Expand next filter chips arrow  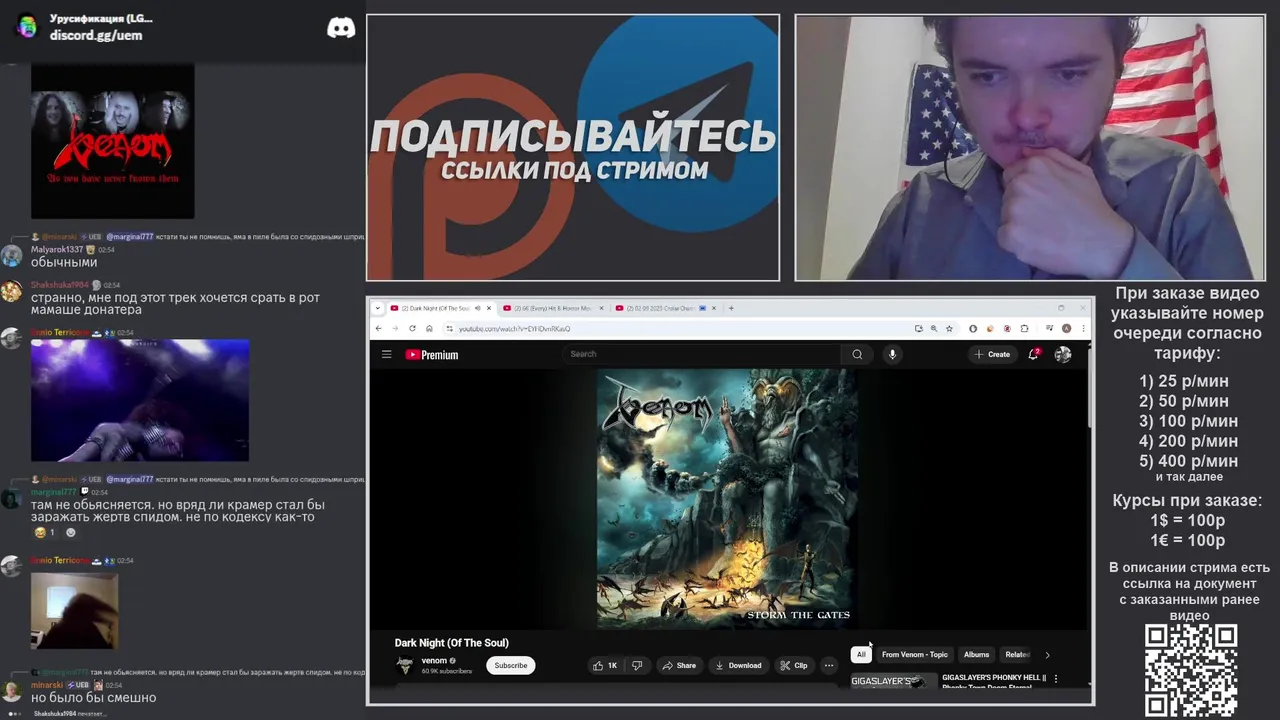tap(1047, 655)
